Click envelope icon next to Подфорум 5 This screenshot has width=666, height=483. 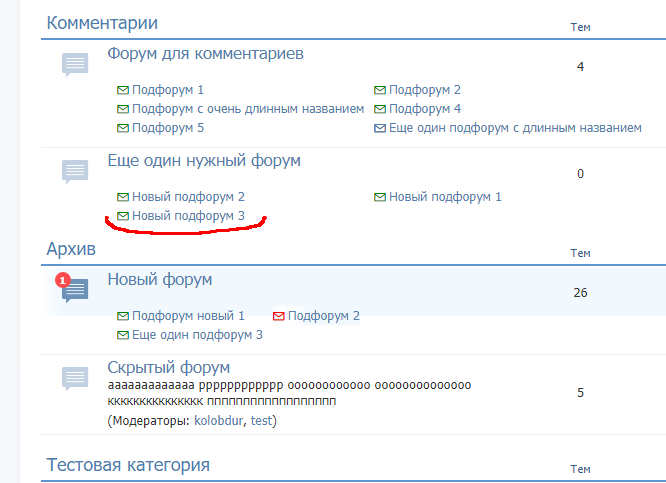click(x=123, y=128)
